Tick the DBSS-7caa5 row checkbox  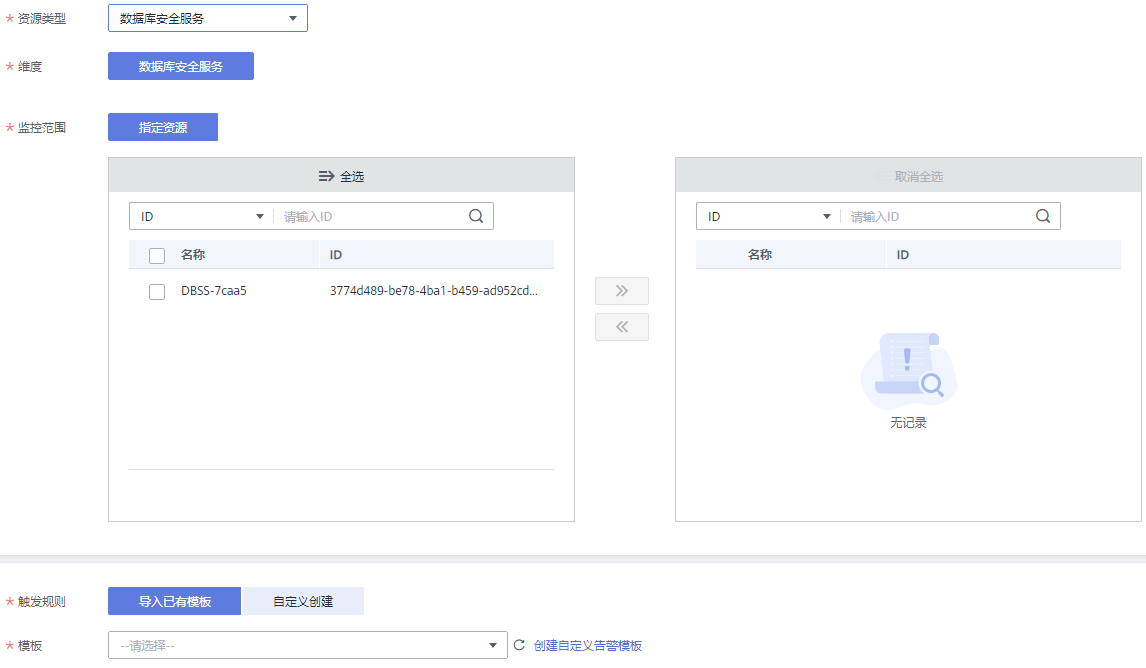[x=157, y=292]
